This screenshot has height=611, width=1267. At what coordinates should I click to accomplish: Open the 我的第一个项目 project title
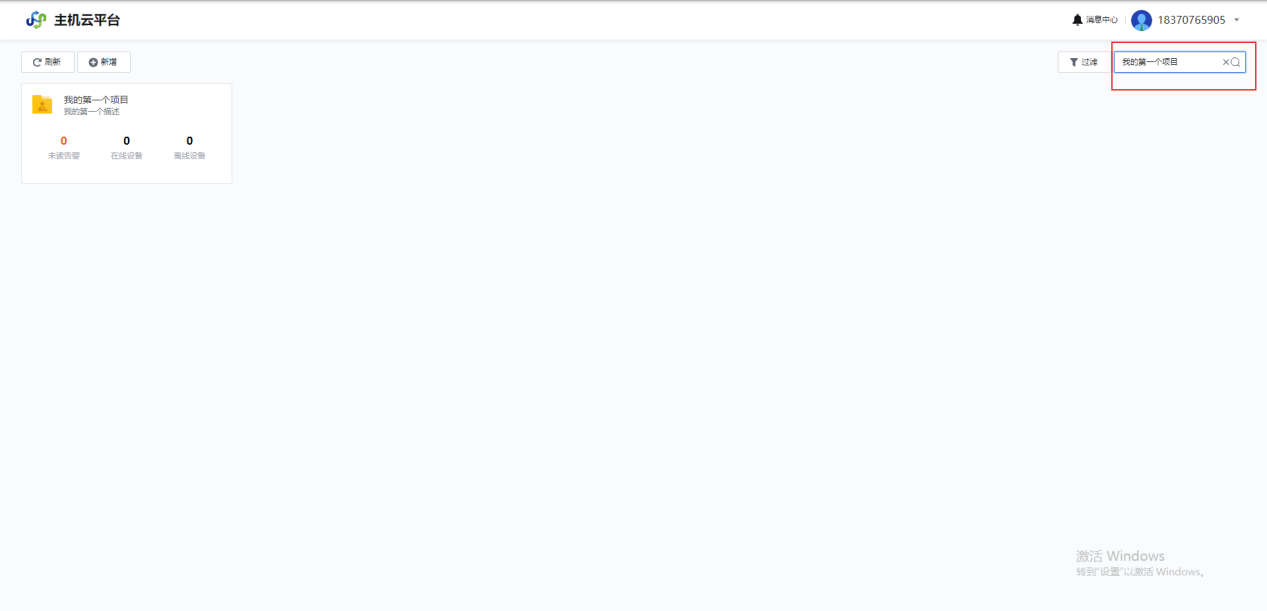click(x=96, y=100)
